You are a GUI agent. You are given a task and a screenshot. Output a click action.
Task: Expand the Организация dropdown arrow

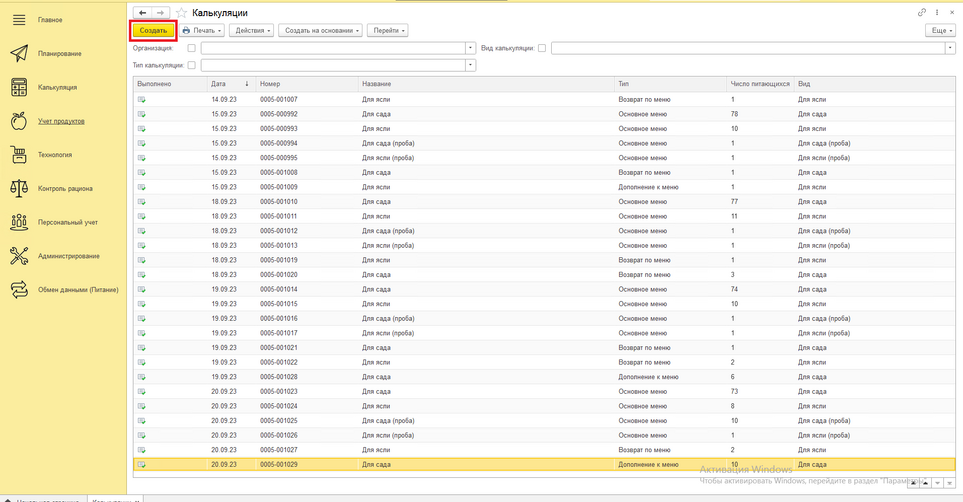tap(471, 48)
